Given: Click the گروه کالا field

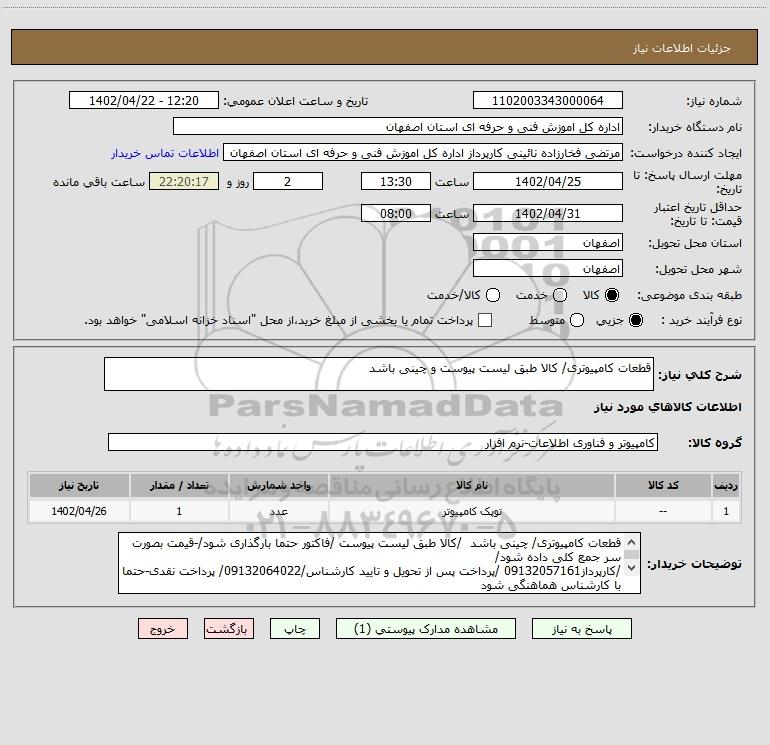Looking at the screenshot, I should pos(383,442).
